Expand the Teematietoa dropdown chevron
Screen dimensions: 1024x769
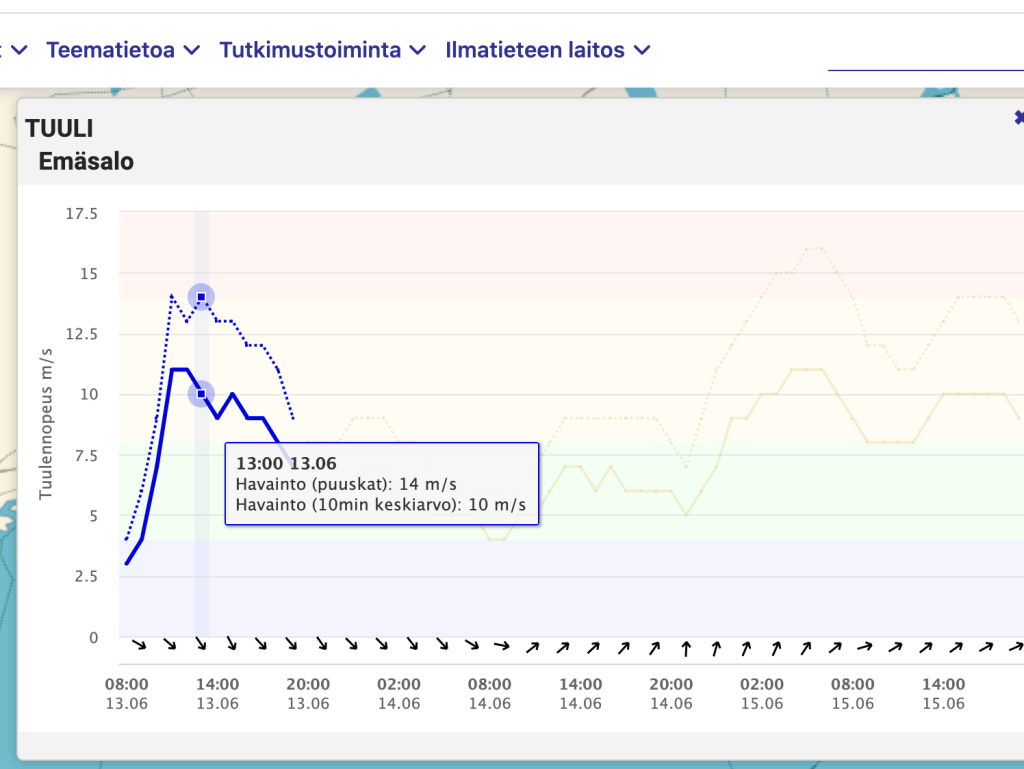coord(193,50)
